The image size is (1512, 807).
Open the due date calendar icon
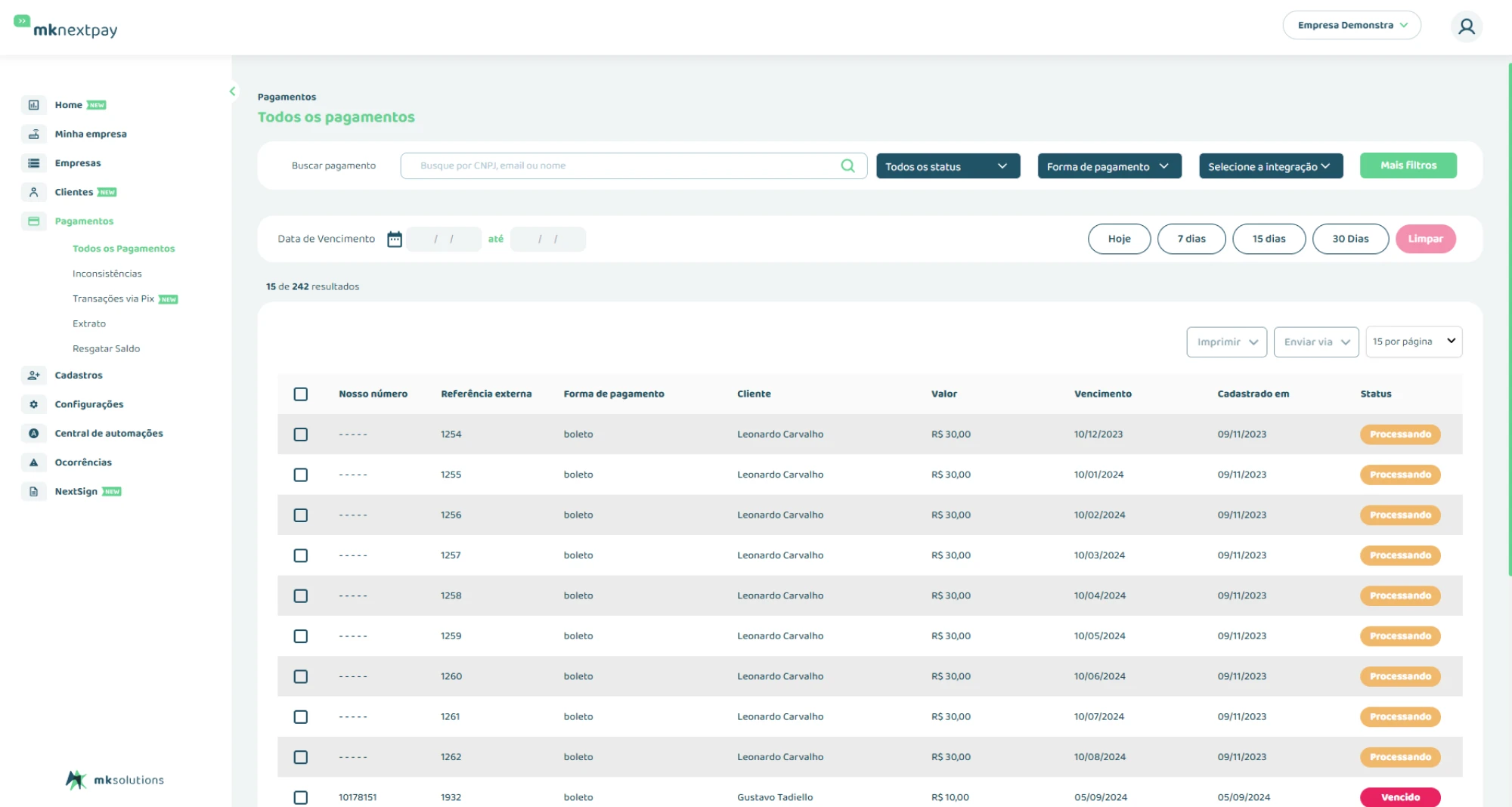pos(395,239)
